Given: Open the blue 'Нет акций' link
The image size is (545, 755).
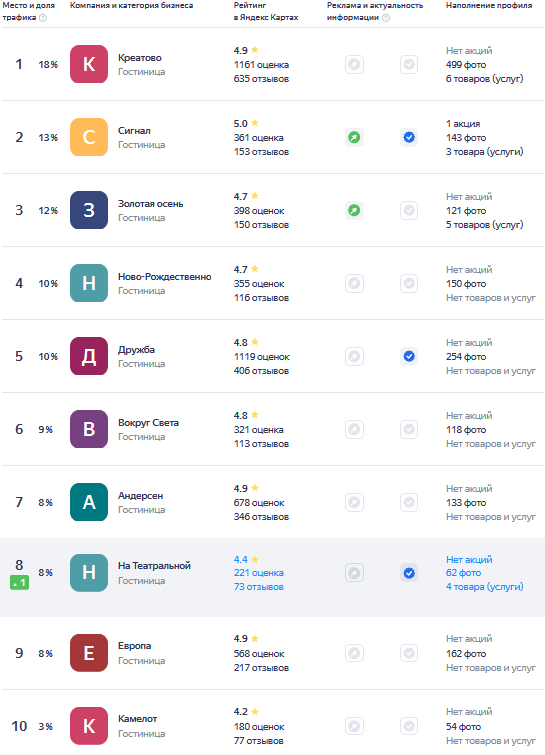Looking at the screenshot, I should (469, 560).
